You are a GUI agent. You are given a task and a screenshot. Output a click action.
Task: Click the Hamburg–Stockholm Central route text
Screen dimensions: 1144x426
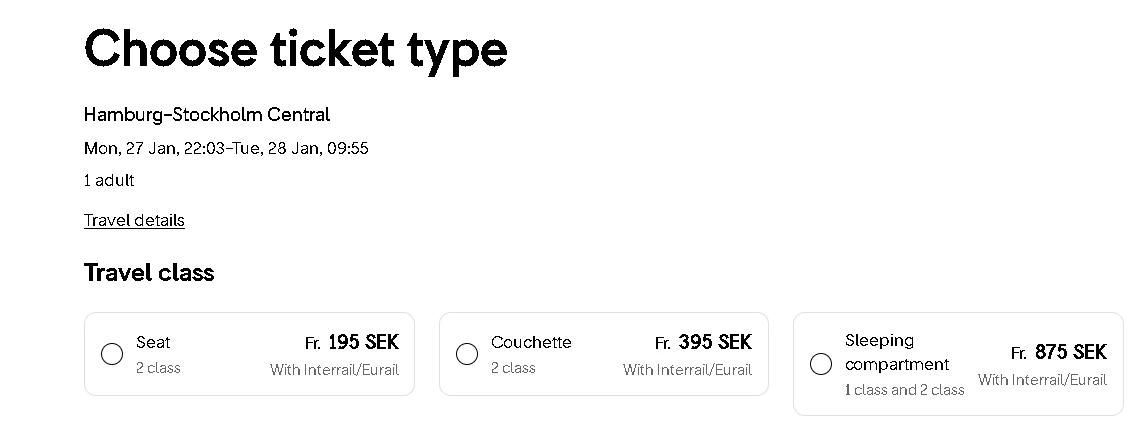coord(207,114)
